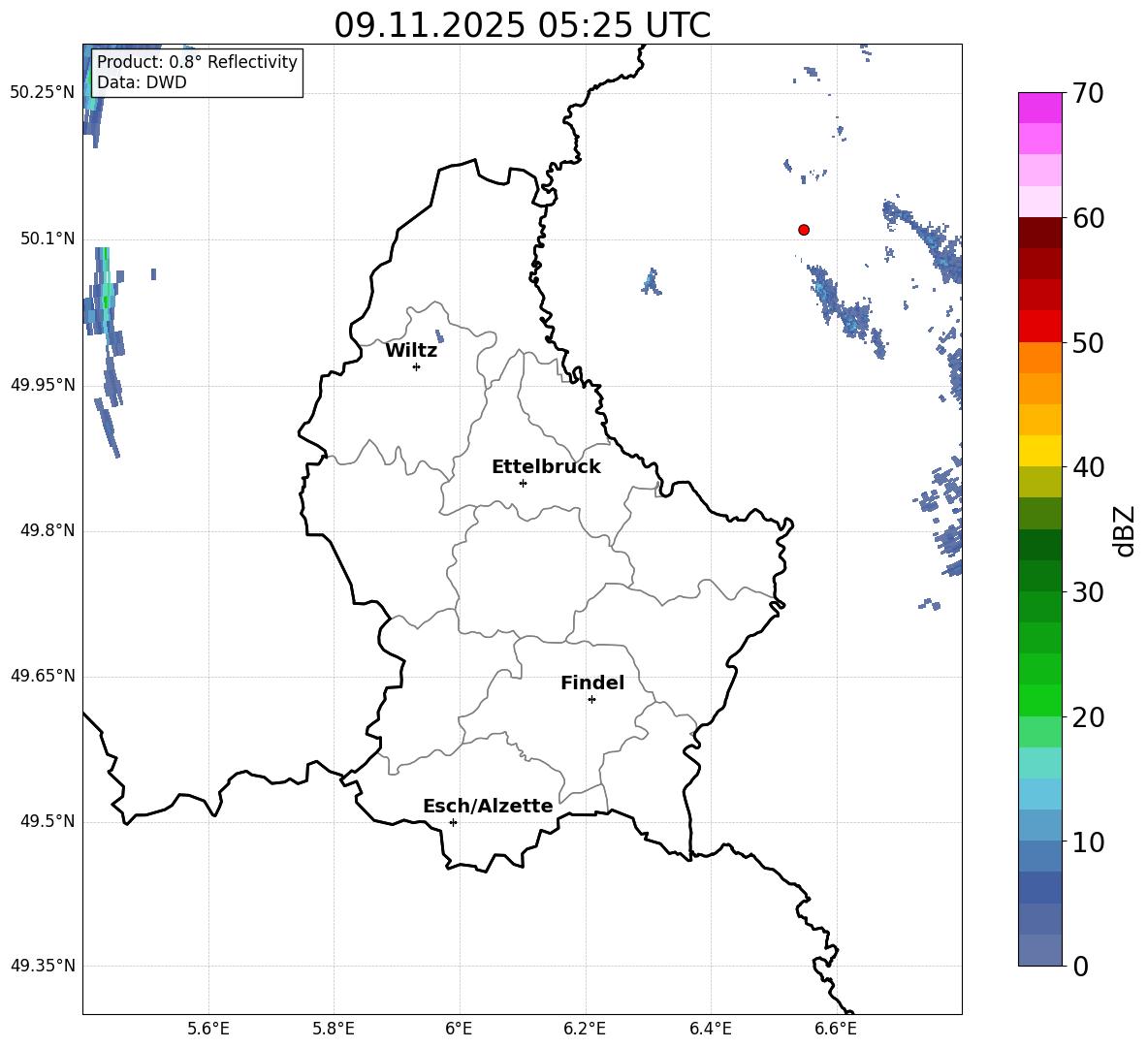Click the 6°E longitude label

(x=459, y=1029)
